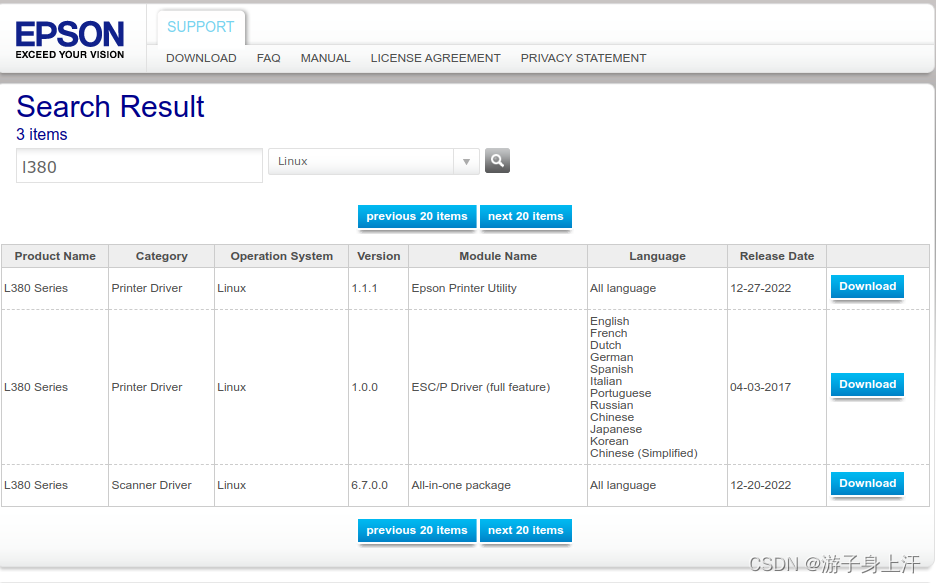This screenshot has width=936, height=583.
Task: Open the SUPPORT tab
Action: (201, 27)
